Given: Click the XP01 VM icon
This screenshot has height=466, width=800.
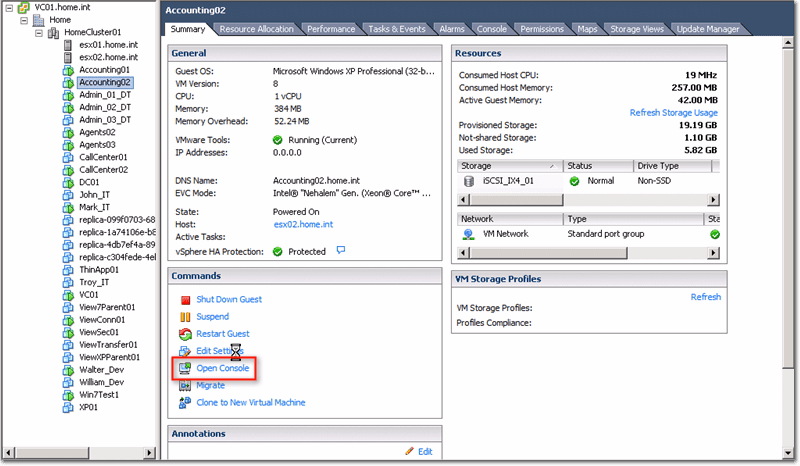Looking at the screenshot, I should 68,408.
